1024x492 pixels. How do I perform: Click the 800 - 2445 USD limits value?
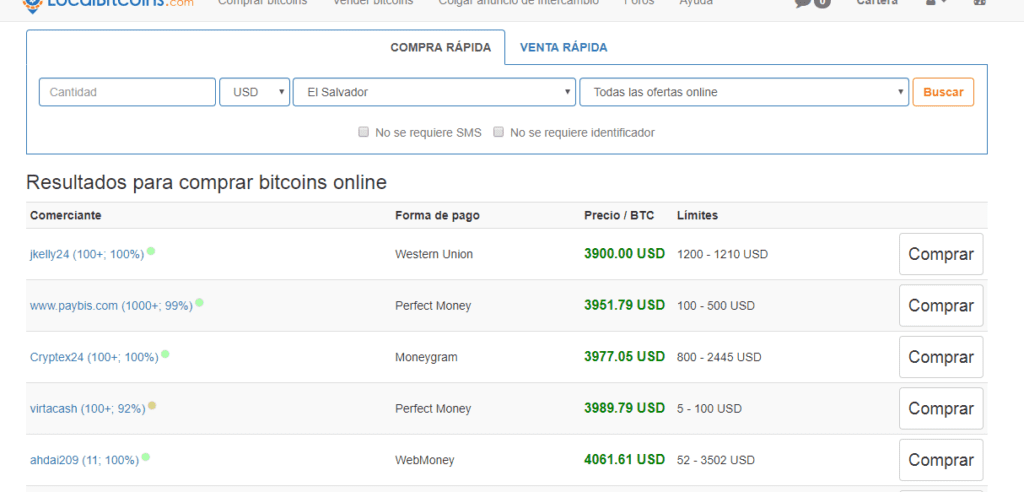pos(719,357)
